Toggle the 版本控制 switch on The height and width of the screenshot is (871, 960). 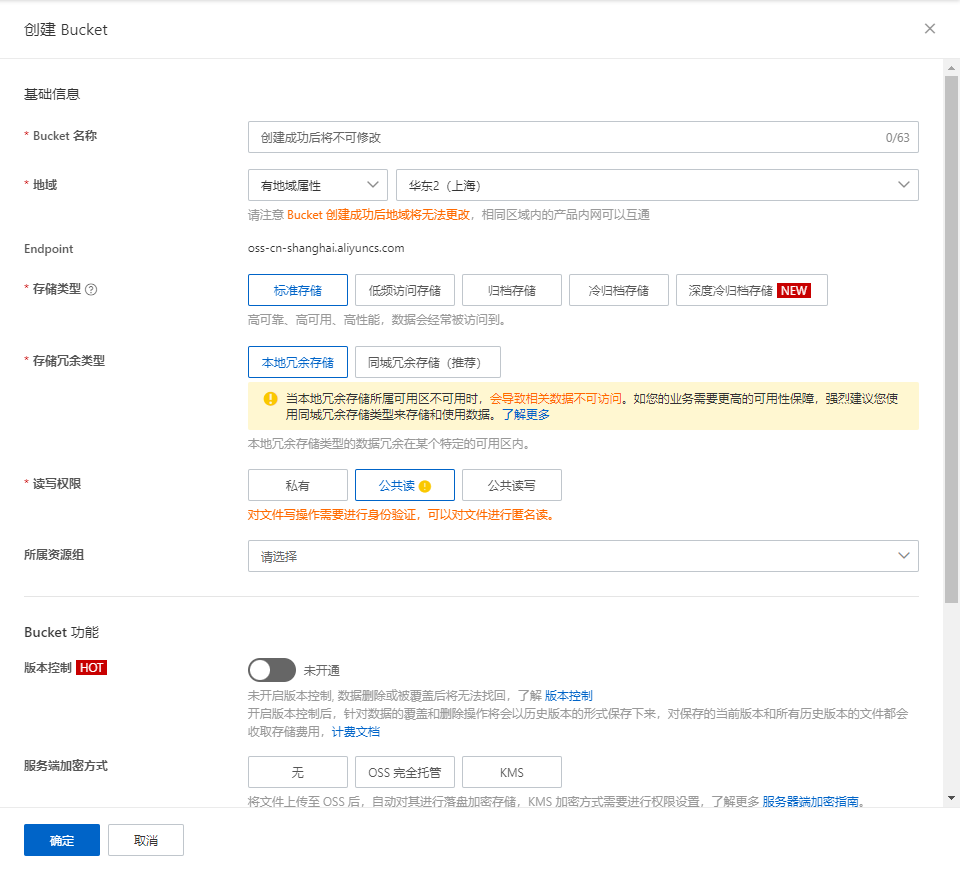click(272, 670)
